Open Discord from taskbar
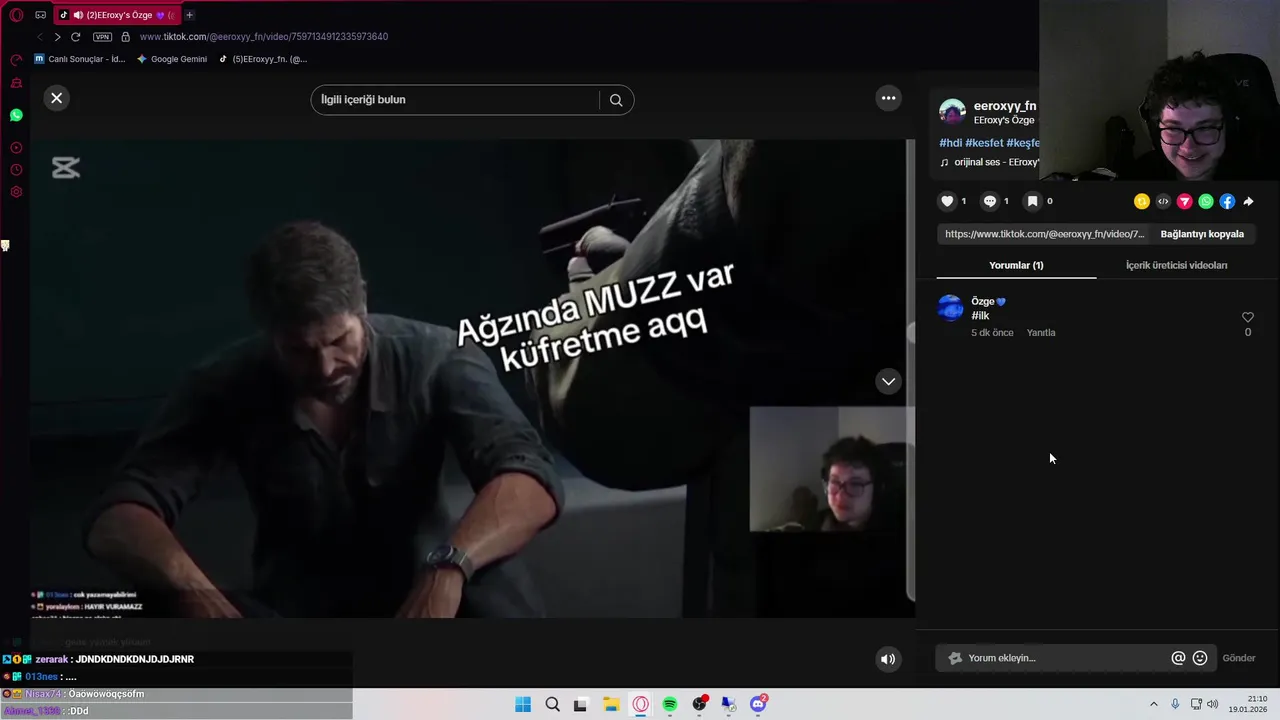 [758, 704]
